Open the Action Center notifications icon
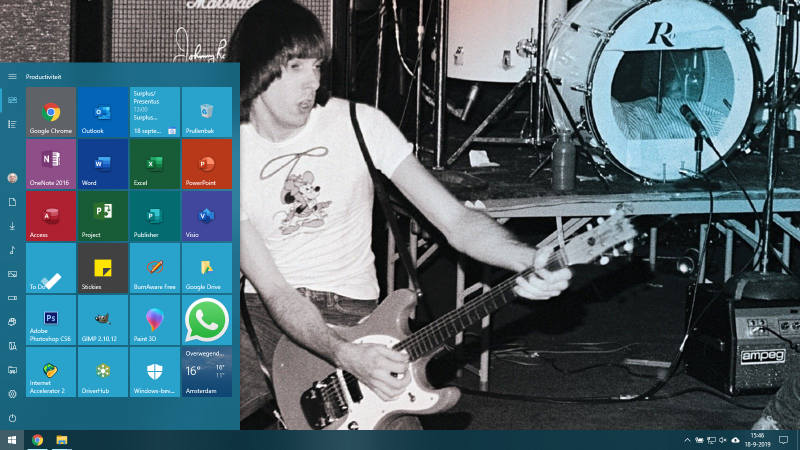Screen dimensions: 800x450 click(784, 440)
